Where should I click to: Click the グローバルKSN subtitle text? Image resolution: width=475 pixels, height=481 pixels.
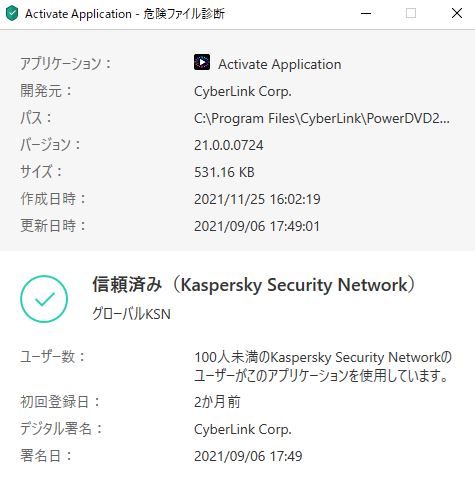point(131,314)
